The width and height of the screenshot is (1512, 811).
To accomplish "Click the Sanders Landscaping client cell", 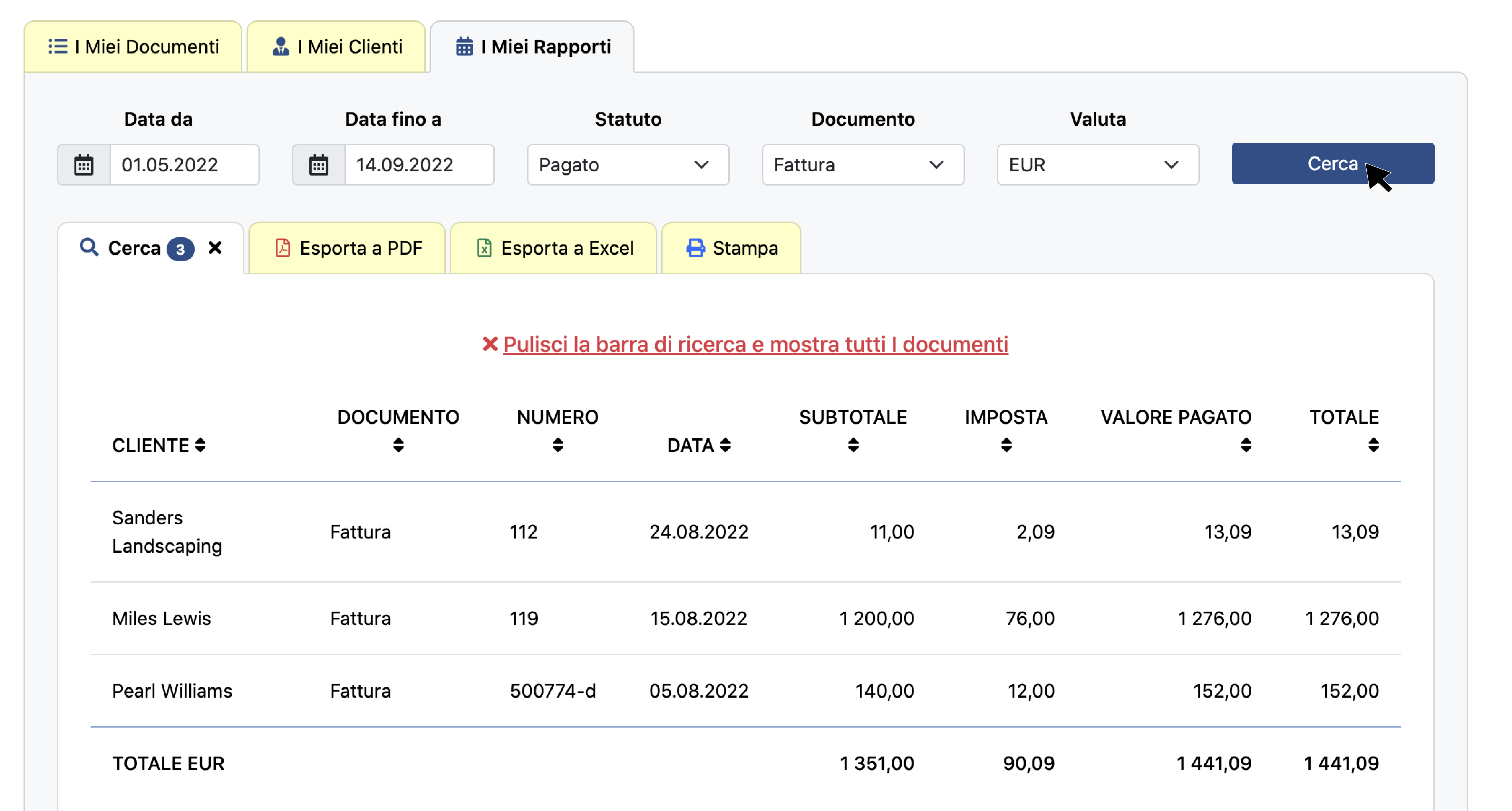I will pyautogui.click(x=167, y=532).
